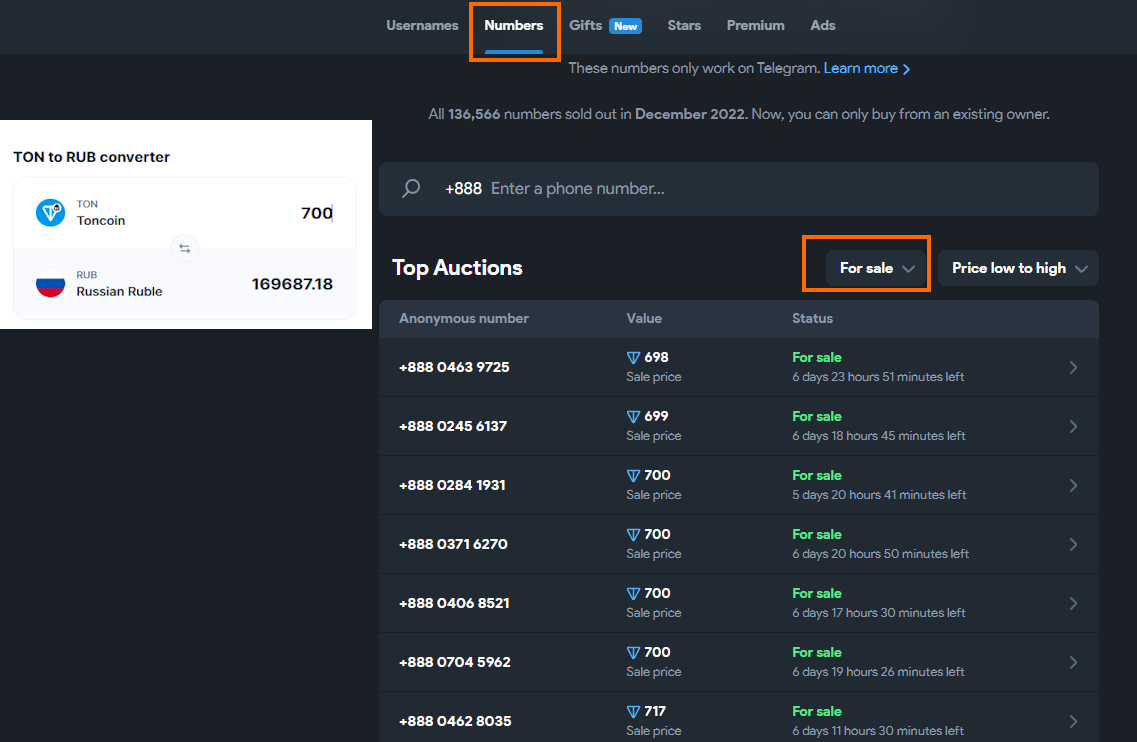Click the TON icon beside value 699
Screen dimensions: 1137x742
[633, 416]
